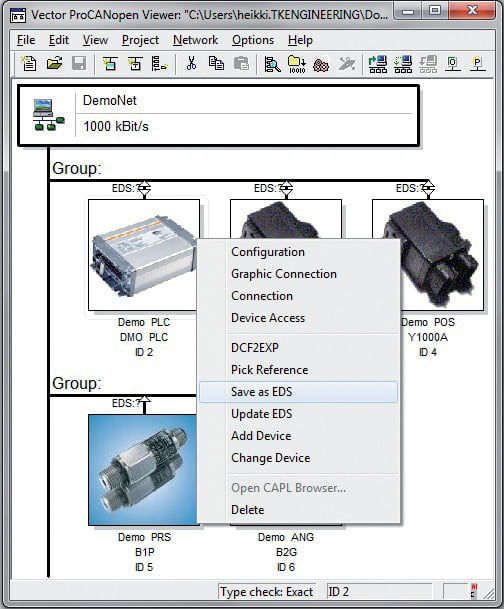Click the vertical bus structure toolbar icon
This screenshot has height=609, width=504.
[x=159, y=64]
